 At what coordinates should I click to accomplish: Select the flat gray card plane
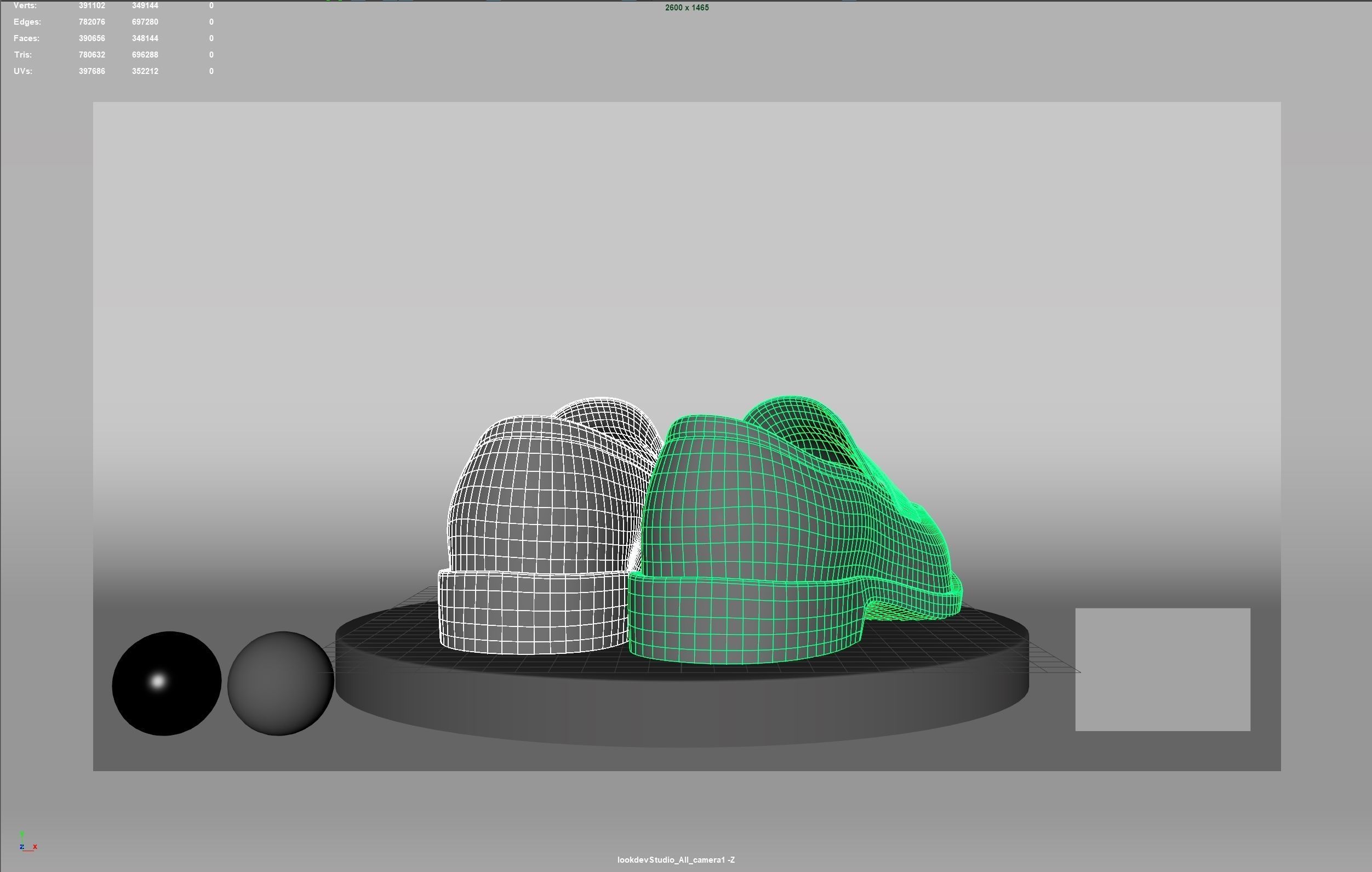(1163, 670)
